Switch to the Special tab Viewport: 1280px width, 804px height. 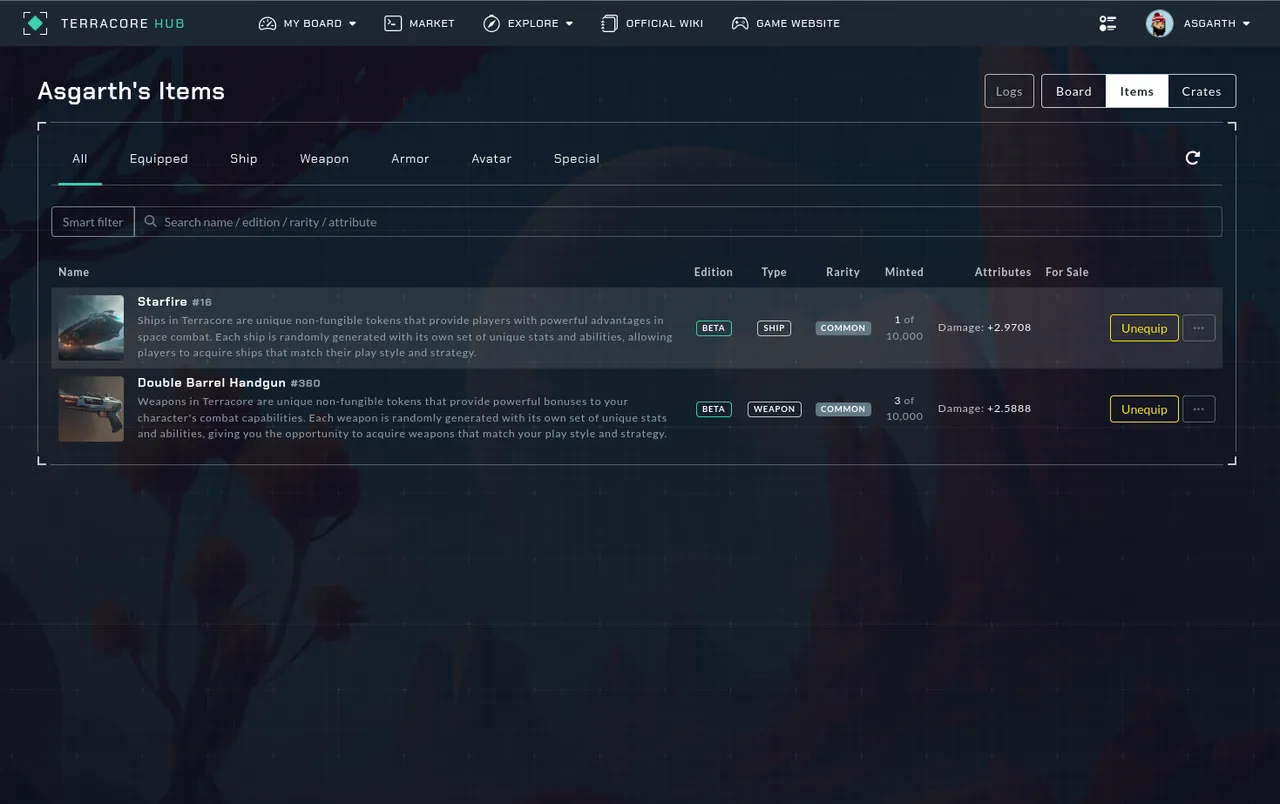tap(577, 159)
